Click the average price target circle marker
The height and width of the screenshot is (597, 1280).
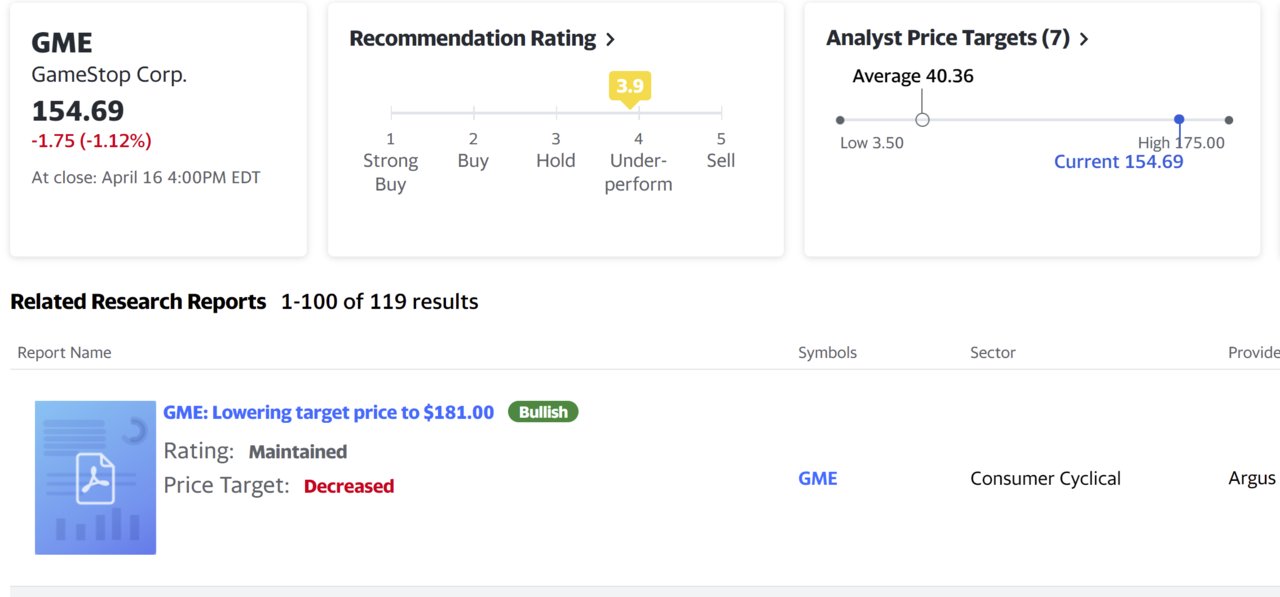tap(922, 120)
